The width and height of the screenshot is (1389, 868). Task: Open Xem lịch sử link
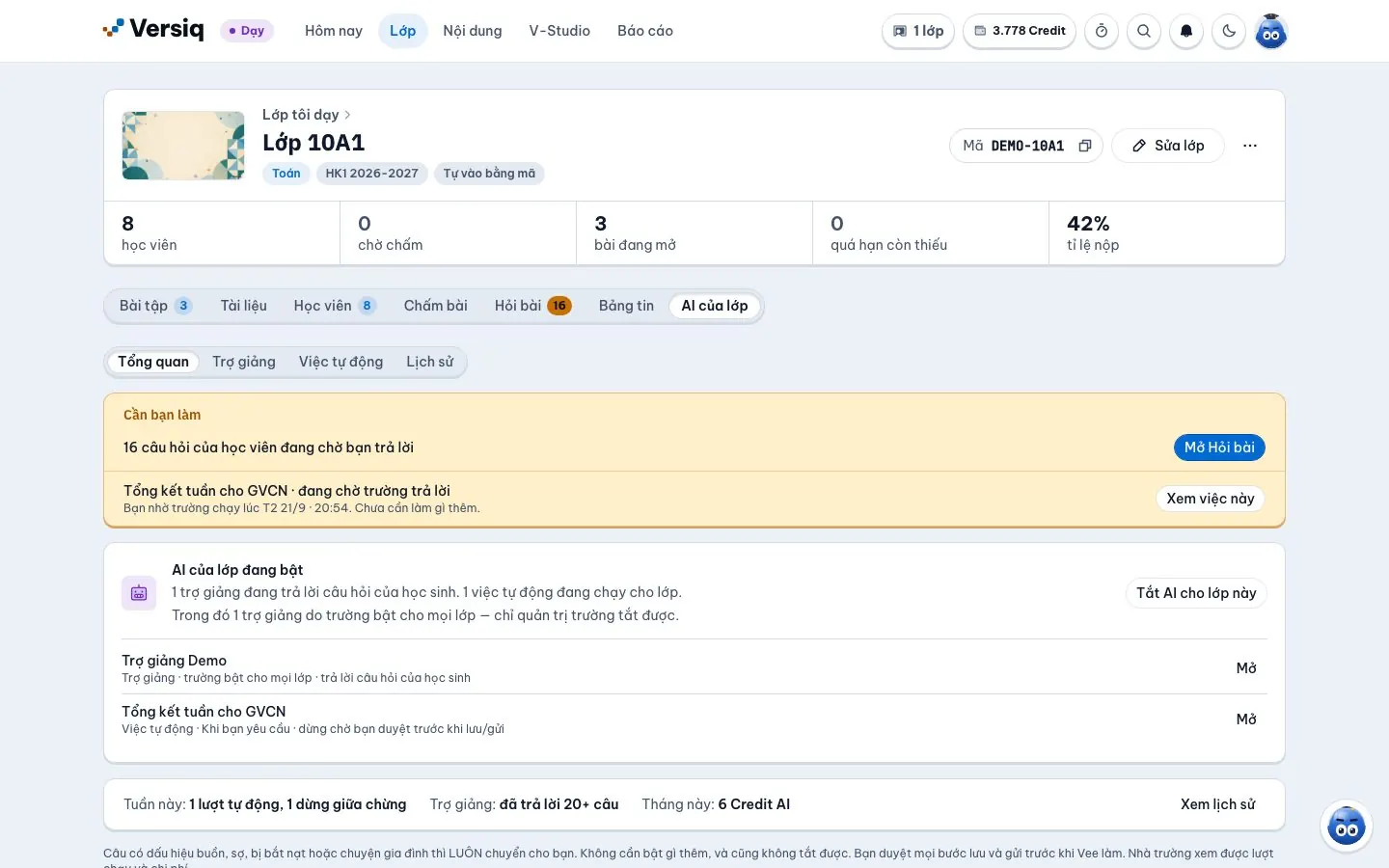pyautogui.click(x=1218, y=804)
